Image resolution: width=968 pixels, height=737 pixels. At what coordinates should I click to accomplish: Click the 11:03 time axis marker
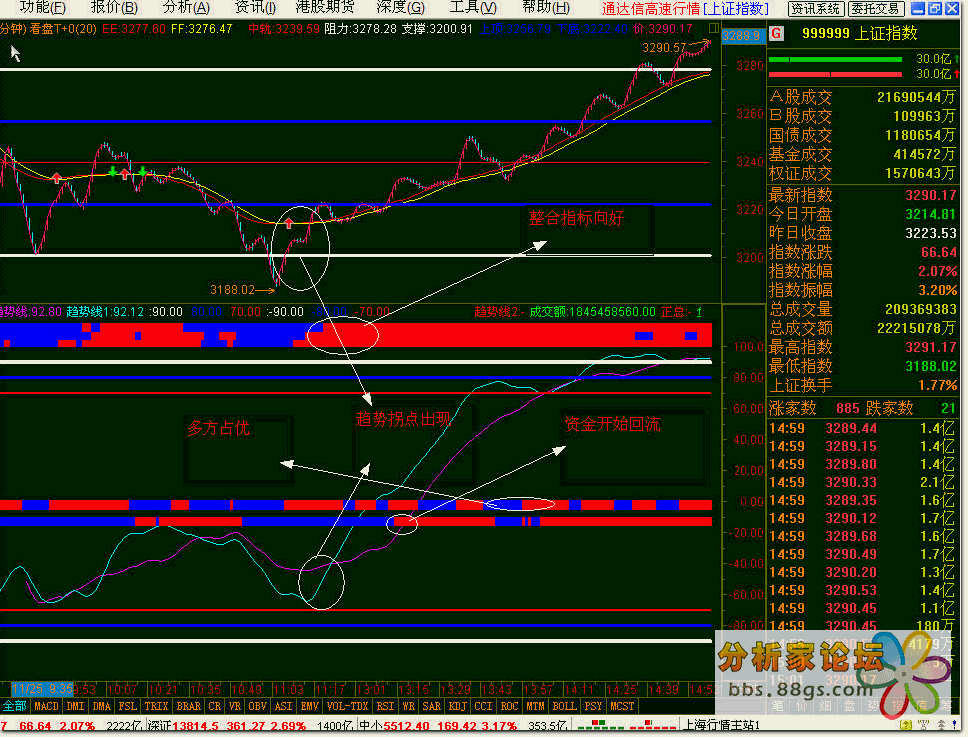click(288, 689)
